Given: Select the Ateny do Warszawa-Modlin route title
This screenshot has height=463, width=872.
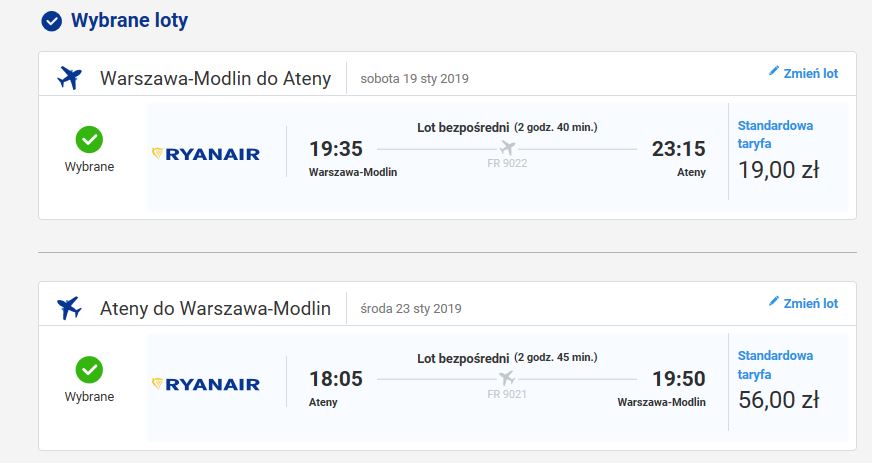Looking at the screenshot, I should (215, 308).
